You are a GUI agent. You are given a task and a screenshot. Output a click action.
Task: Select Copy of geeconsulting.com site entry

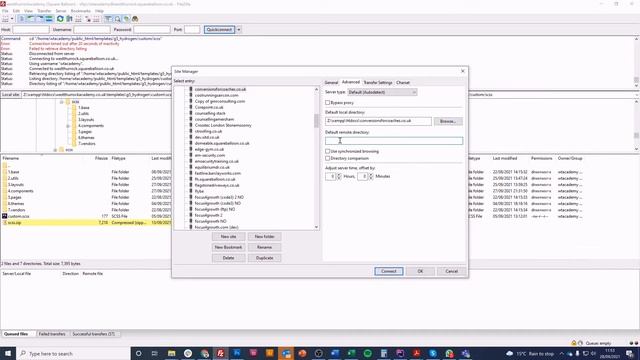click(220, 101)
